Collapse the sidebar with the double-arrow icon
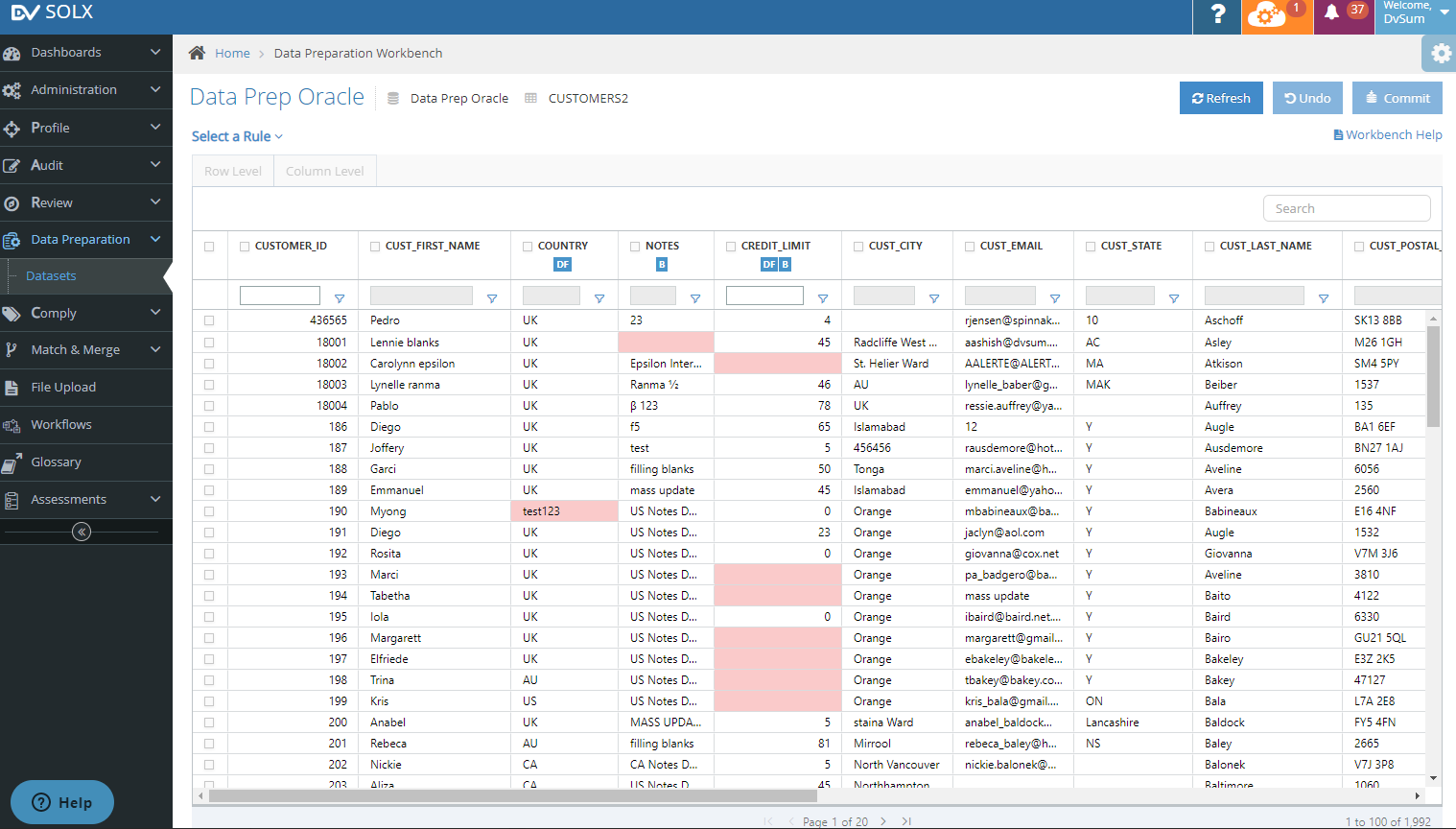This screenshot has height=829, width=1456. [x=81, y=531]
